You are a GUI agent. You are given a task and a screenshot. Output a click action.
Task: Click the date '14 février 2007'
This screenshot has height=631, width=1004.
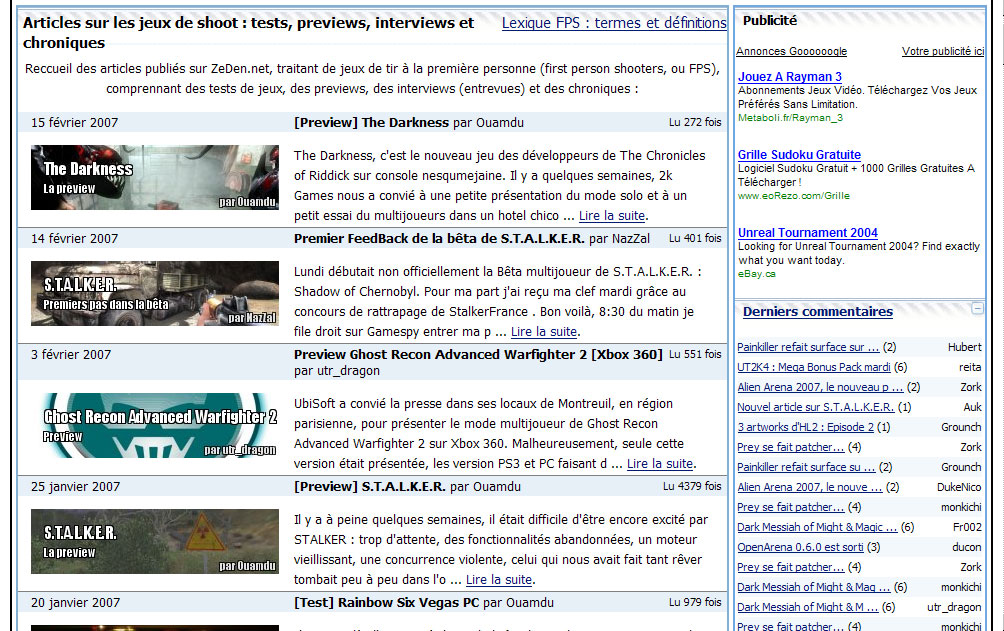[x=74, y=238]
